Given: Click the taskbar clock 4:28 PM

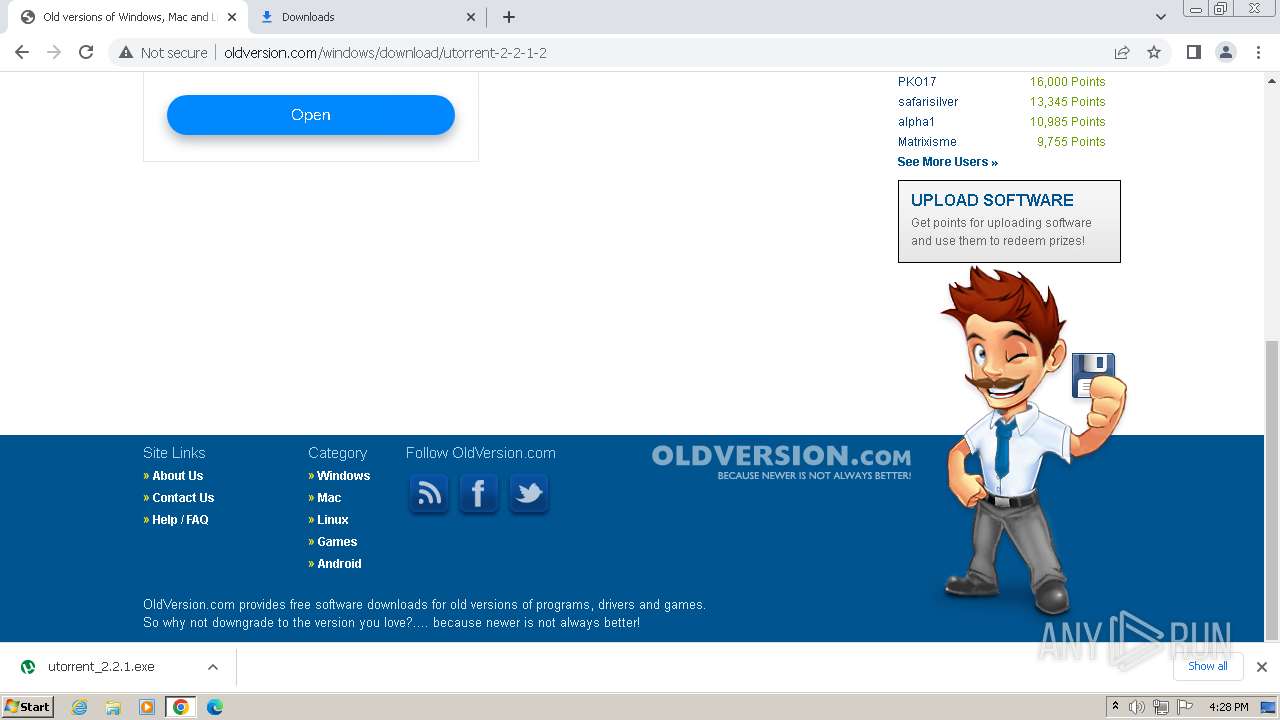Looking at the screenshot, I should [1228, 707].
